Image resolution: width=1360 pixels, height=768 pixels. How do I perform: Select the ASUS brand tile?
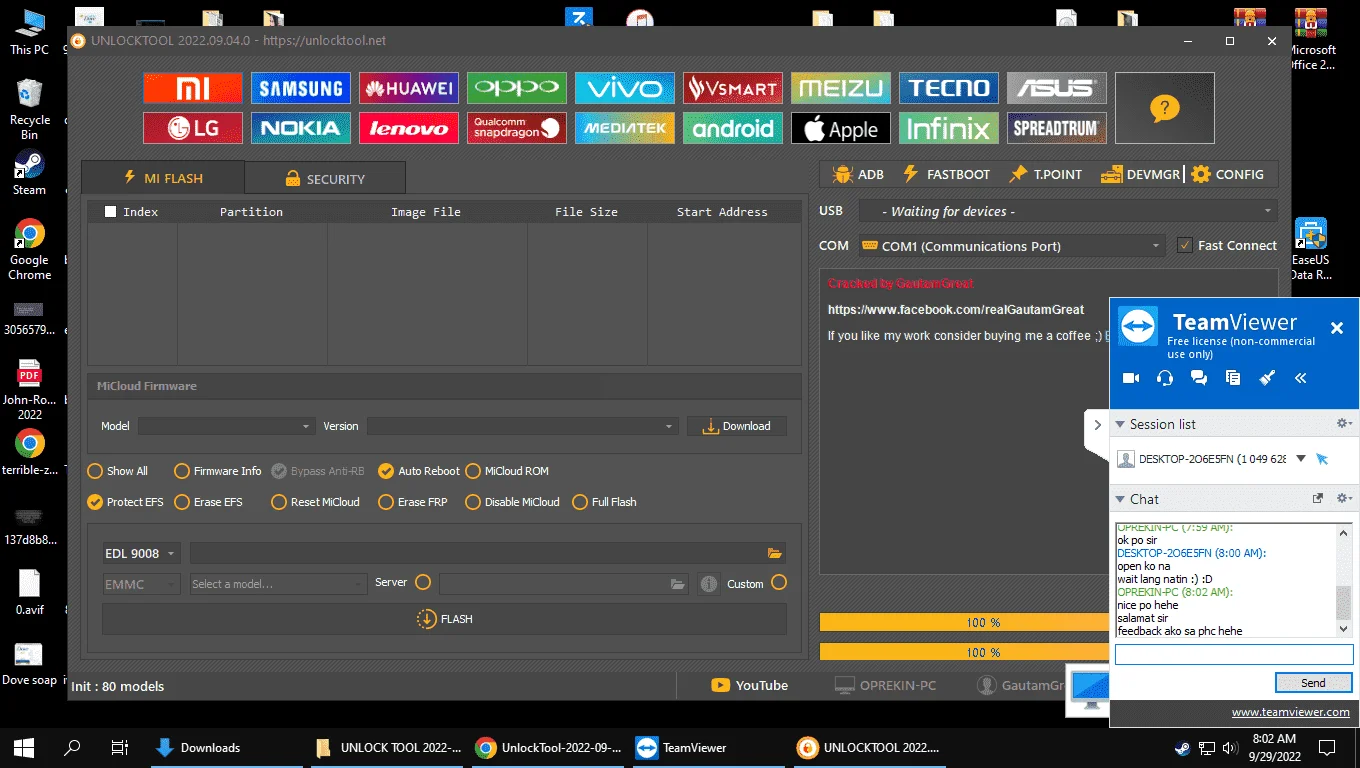click(x=1056, y=88)
